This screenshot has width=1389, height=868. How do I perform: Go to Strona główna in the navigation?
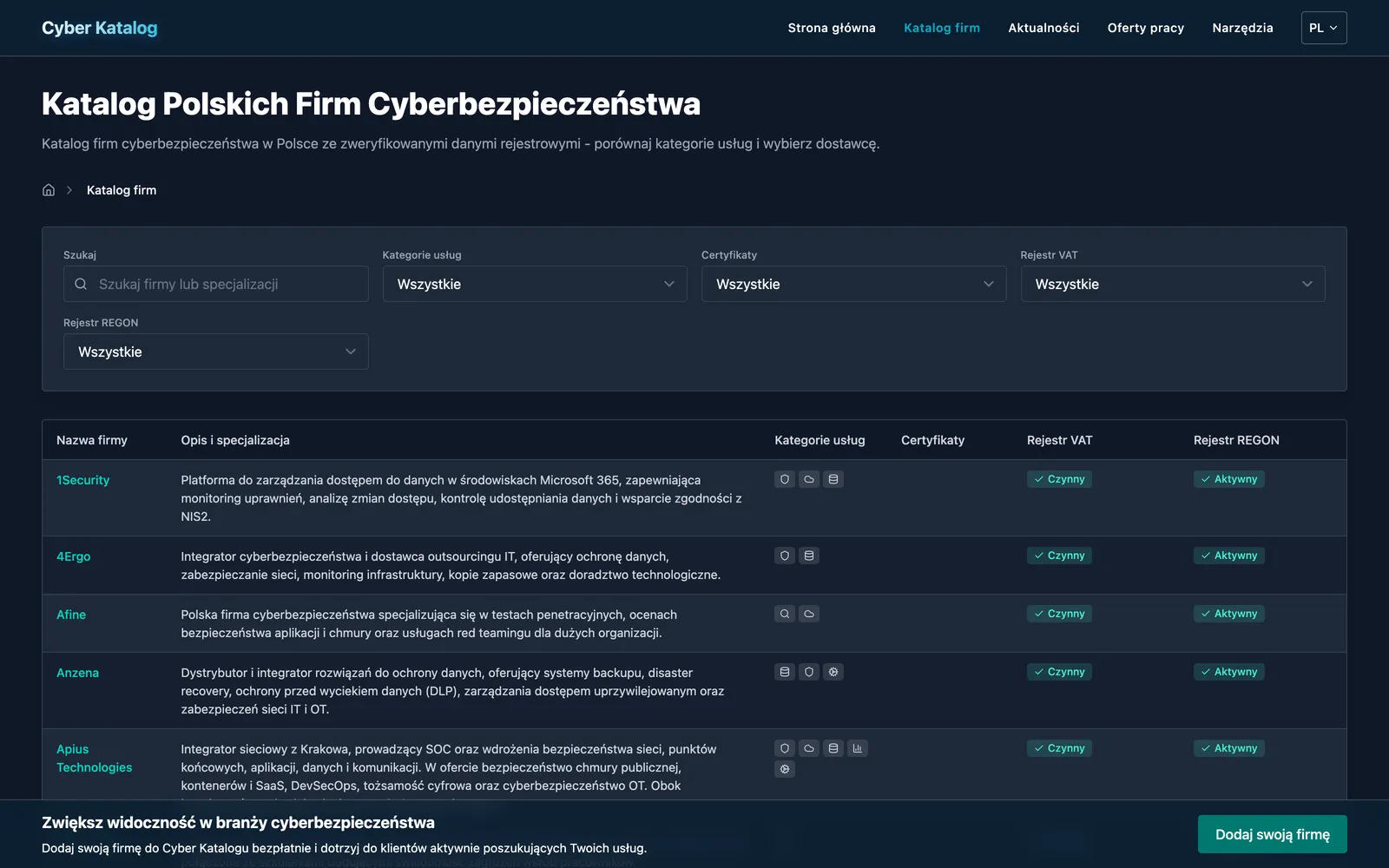point(832,28)
